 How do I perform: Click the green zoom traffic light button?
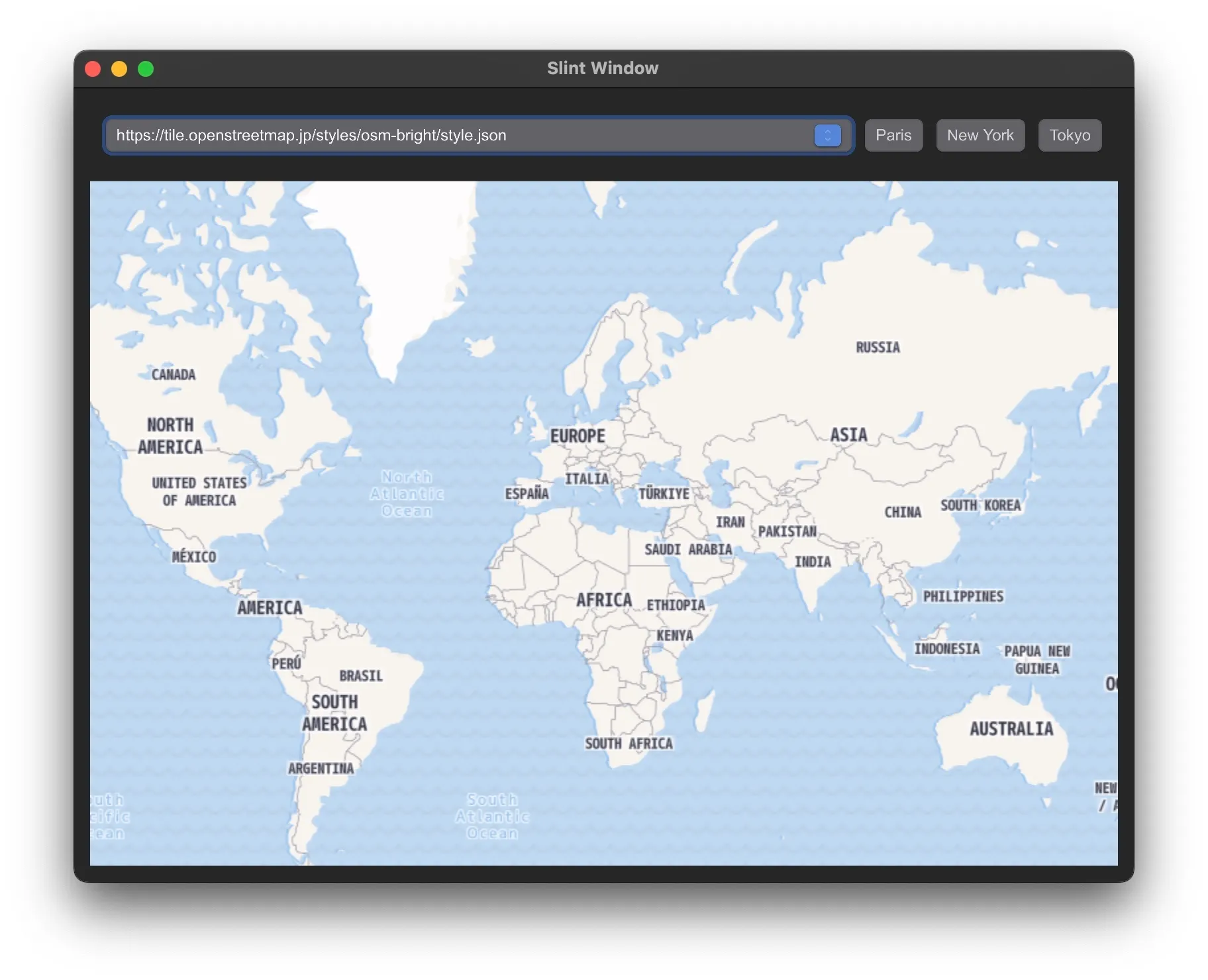(146, 68)
